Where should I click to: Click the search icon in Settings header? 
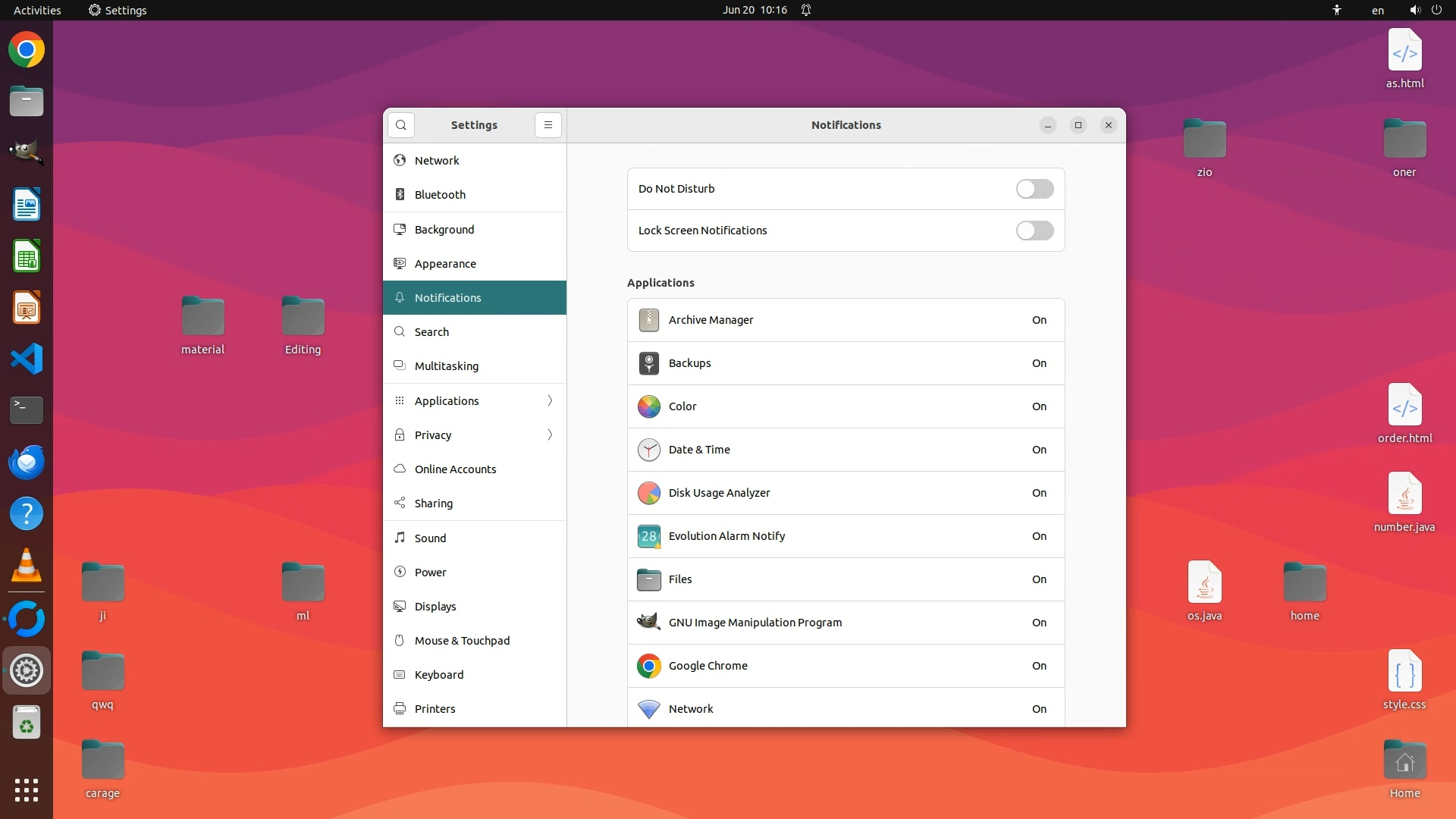pos(401,125)
